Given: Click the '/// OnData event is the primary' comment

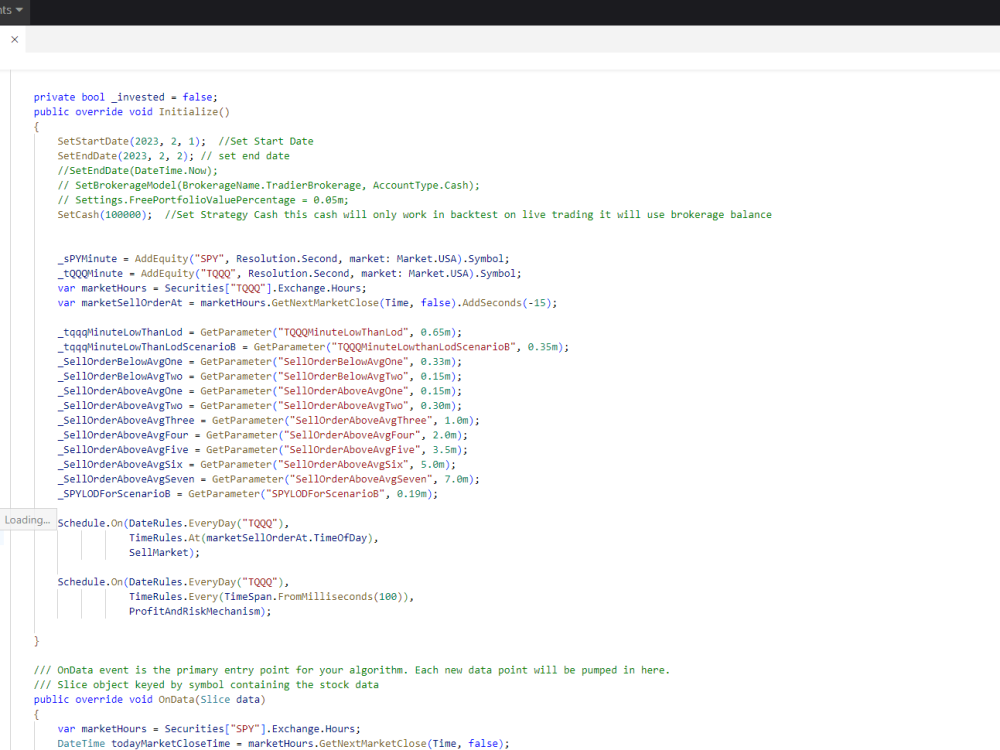Looking at the screenshot, I should [352, 670].
